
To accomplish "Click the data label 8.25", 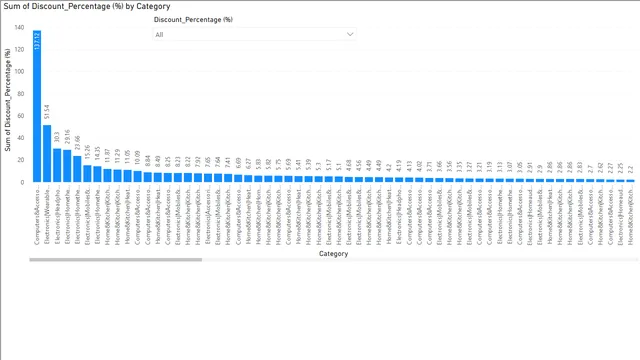I will (168, 162).
